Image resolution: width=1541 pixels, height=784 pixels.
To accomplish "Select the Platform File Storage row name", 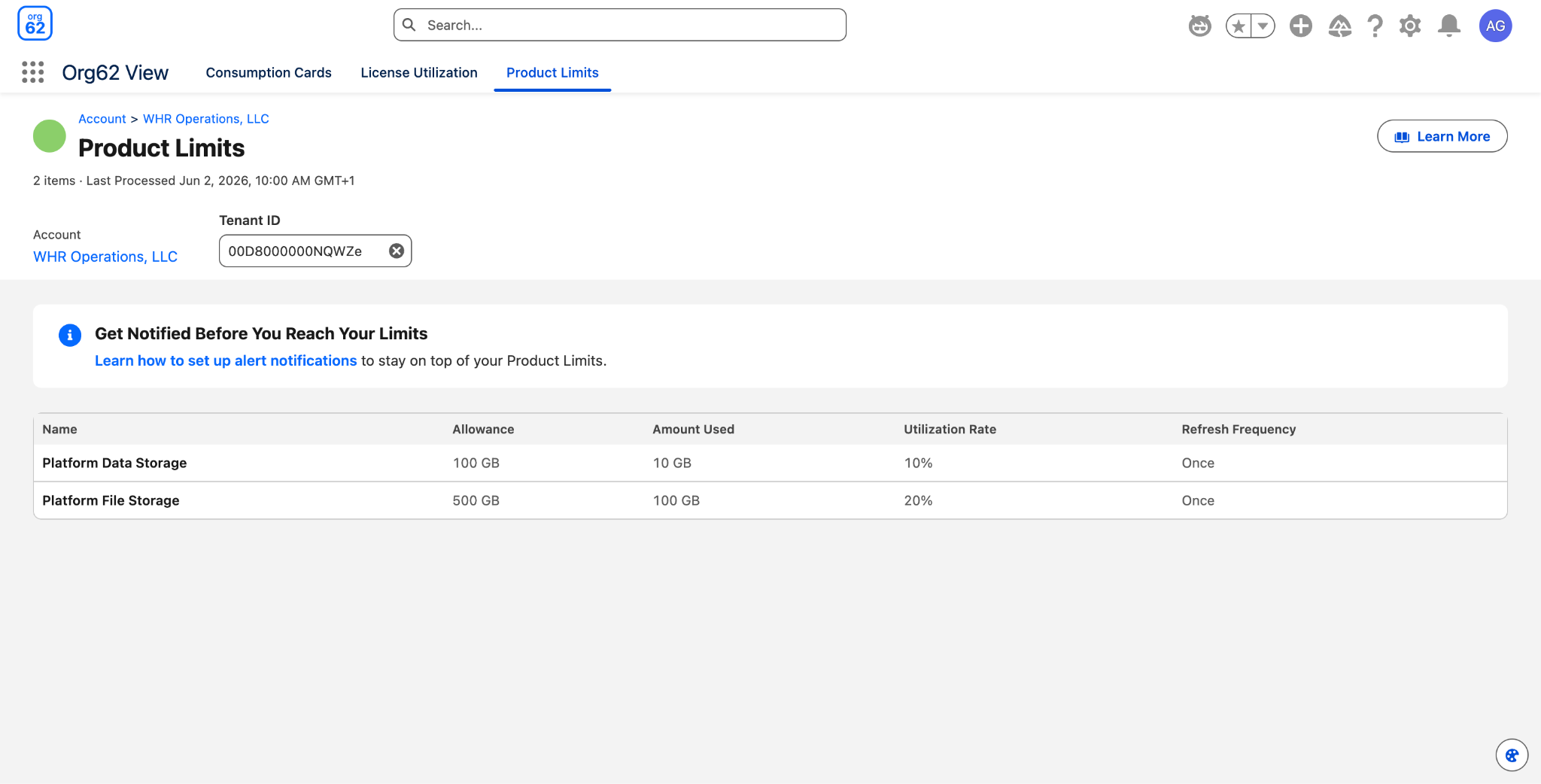I will click(111, 500).
